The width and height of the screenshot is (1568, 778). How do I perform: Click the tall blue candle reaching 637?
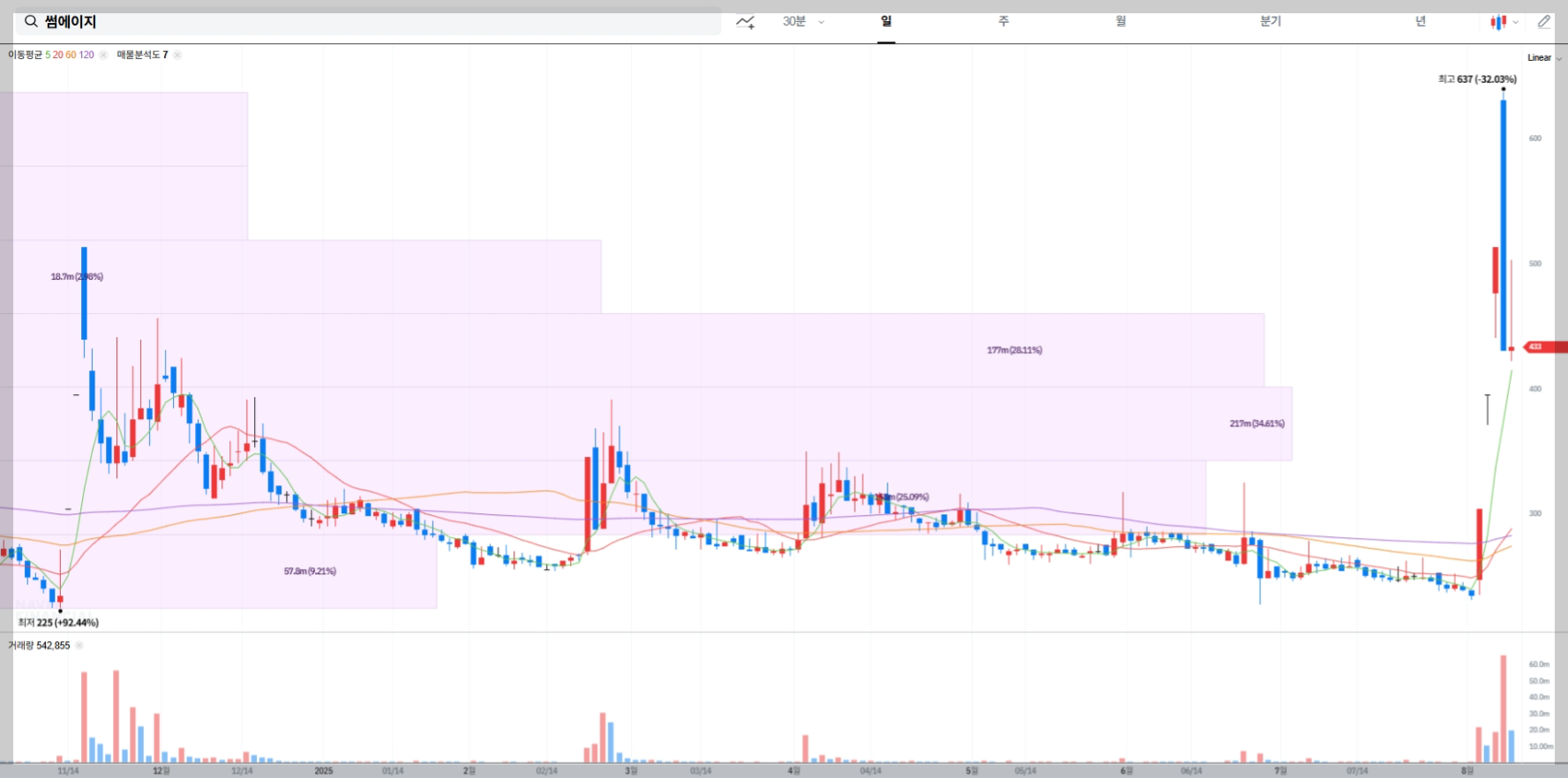pyautogui.click(x=1504, y=225)
